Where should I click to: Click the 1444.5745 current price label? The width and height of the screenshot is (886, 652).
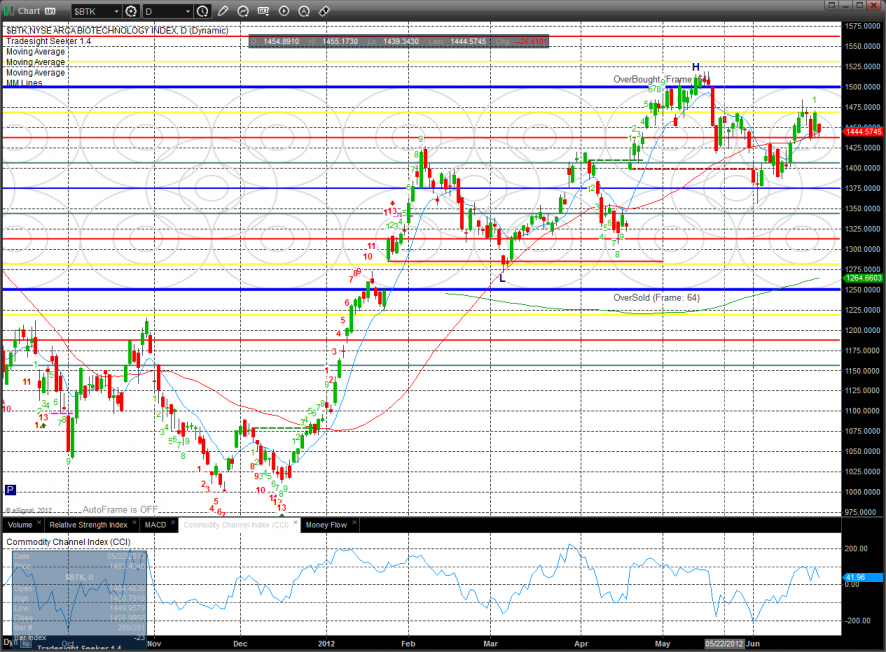863,131
